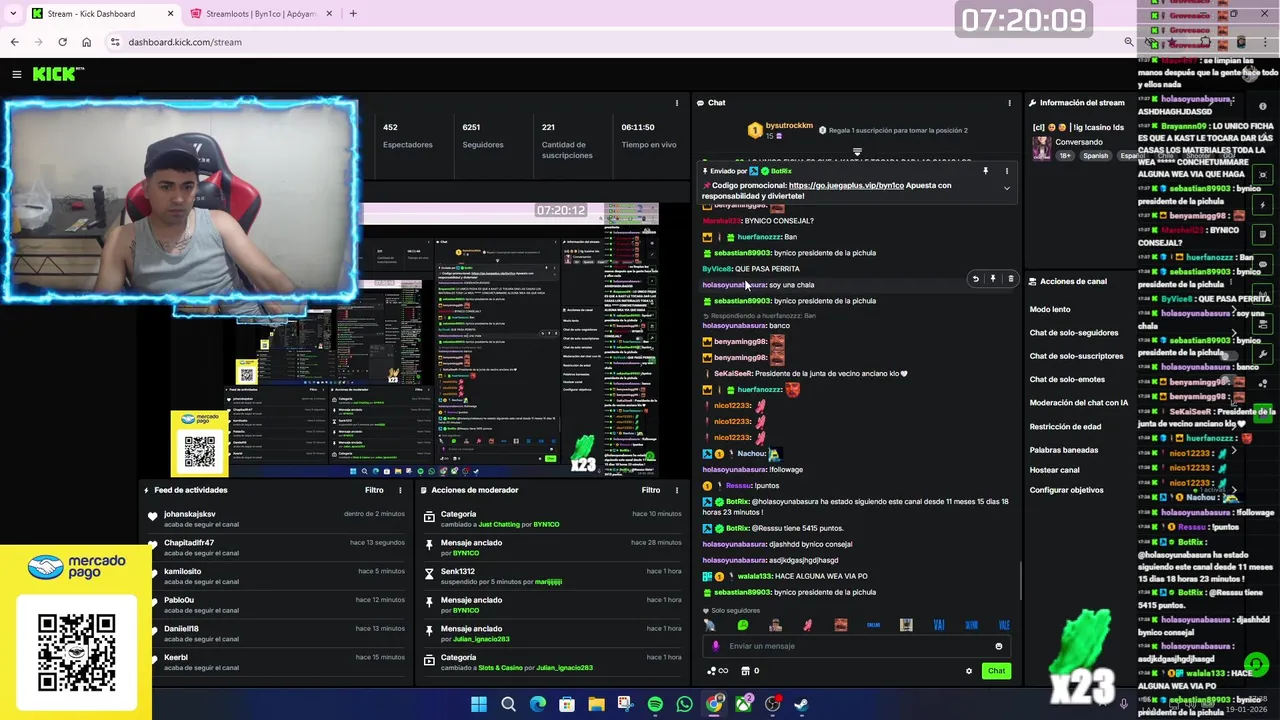Open 'Configurar objetivos' action

pos(1066,490)
